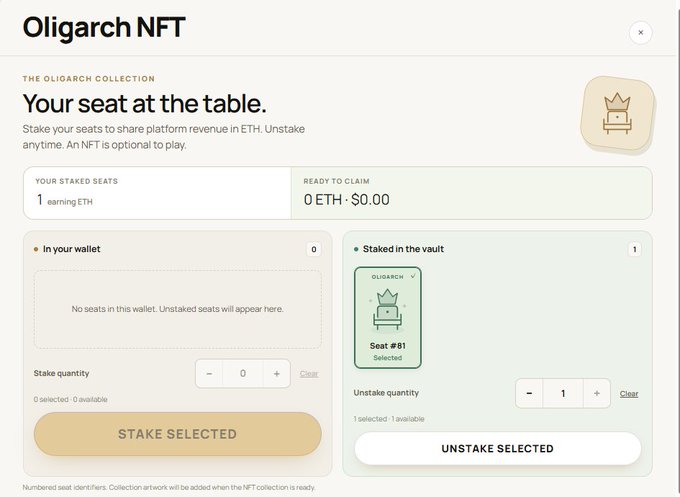Click the crowned throne collection badge icon

click(x=617, y=114)
